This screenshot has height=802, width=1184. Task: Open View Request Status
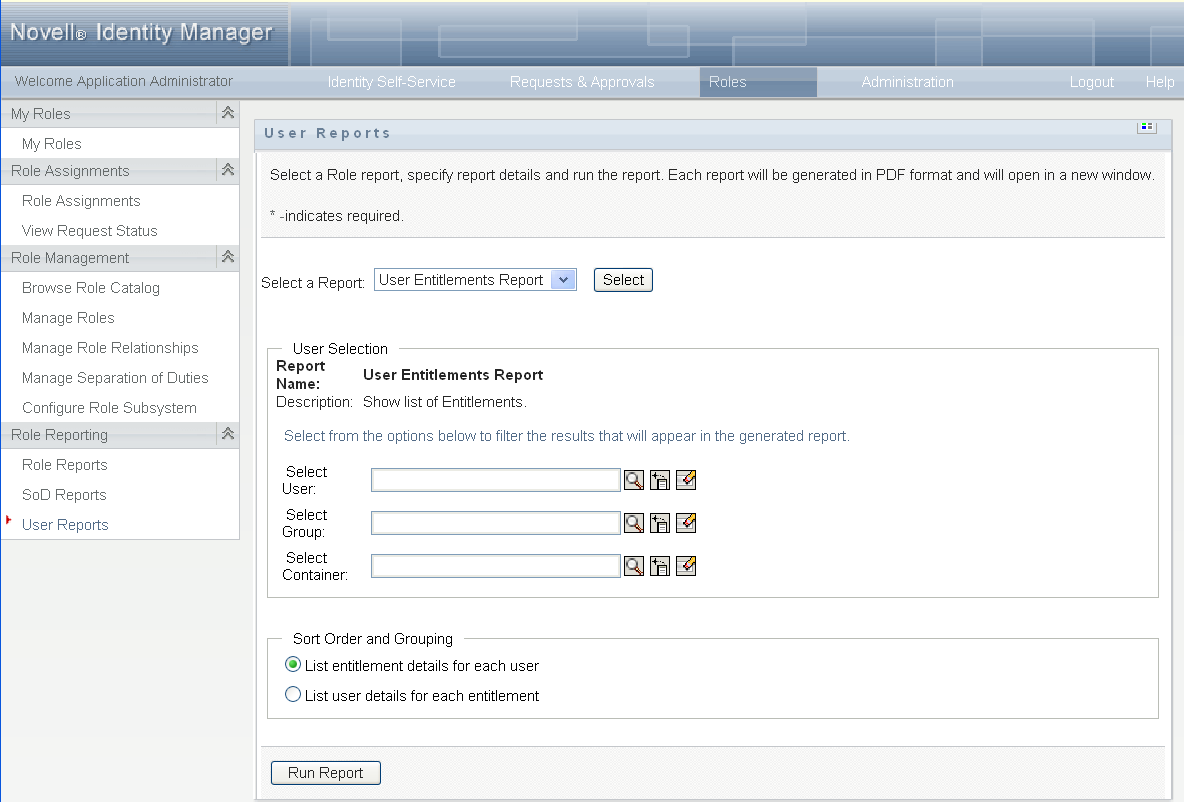tap(89, 231)
